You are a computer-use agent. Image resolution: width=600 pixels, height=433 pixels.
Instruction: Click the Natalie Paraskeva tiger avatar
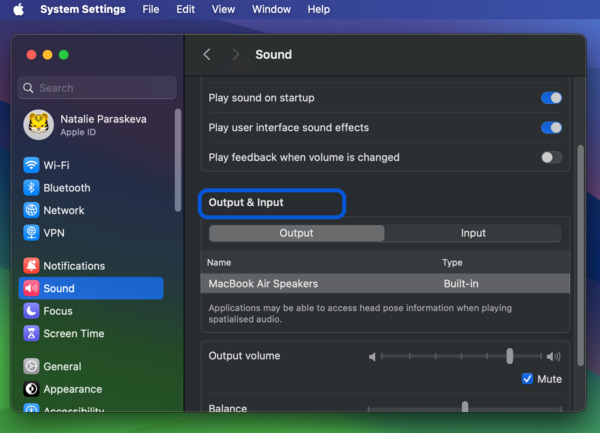click(38, 125)
